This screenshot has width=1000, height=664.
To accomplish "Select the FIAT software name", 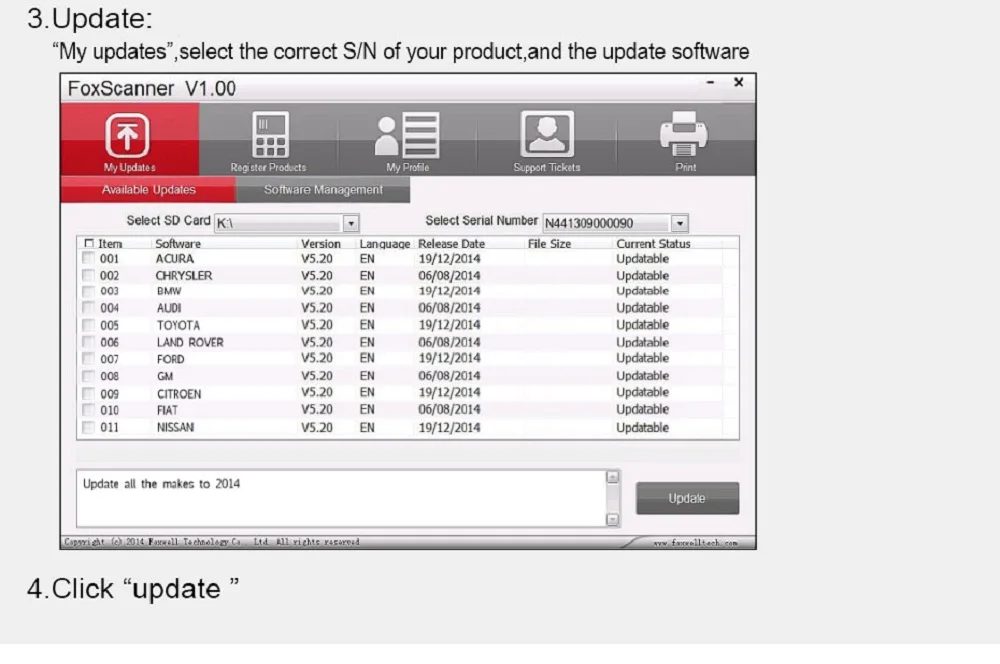I will tap(167, 410).
